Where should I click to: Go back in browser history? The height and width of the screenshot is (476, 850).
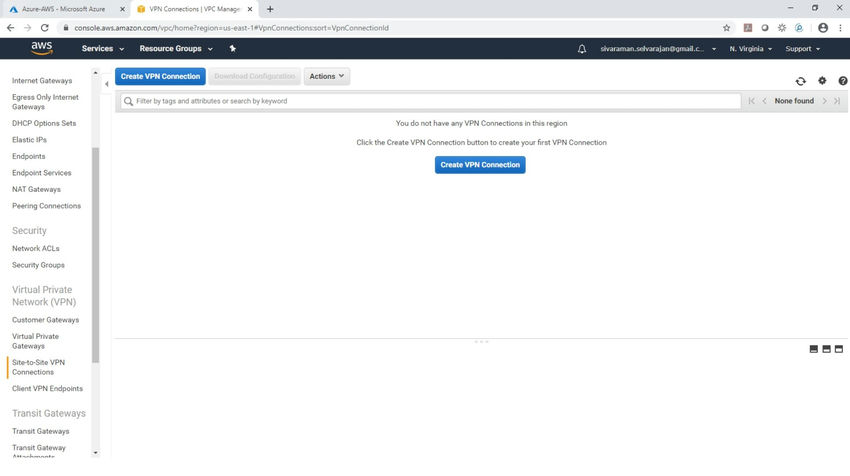tap(10, 28)
